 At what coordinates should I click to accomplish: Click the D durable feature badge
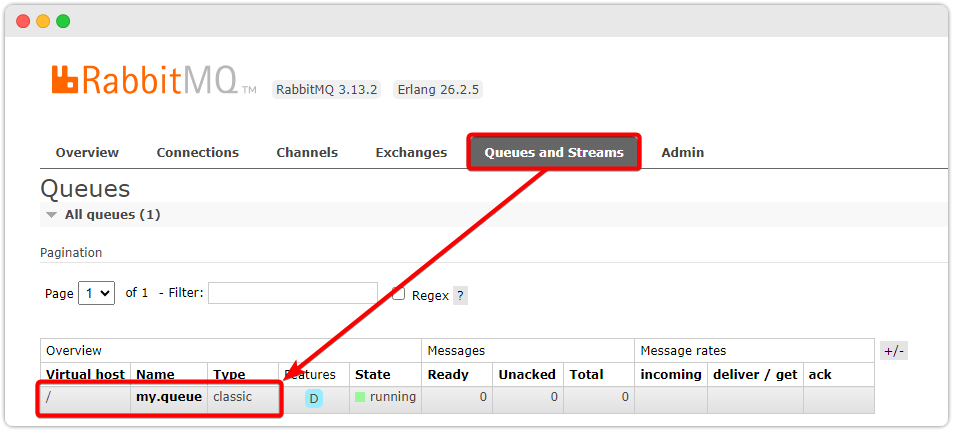(x=314, y=399)
